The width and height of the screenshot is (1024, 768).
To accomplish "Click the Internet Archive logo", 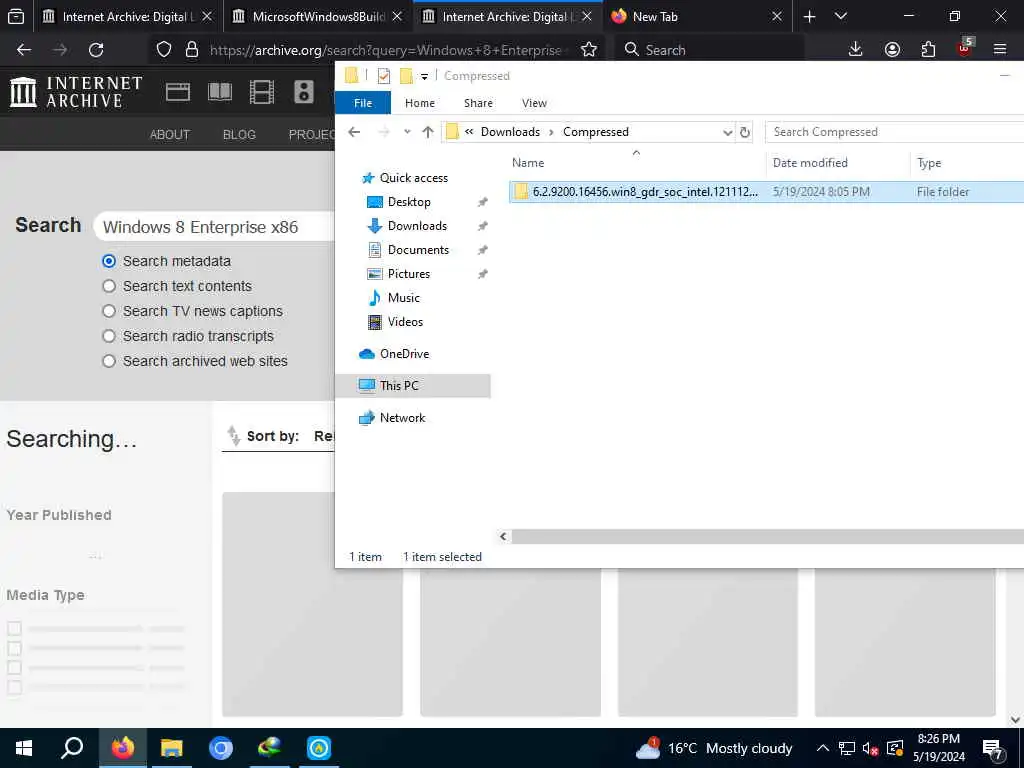I will click(76, 91).
